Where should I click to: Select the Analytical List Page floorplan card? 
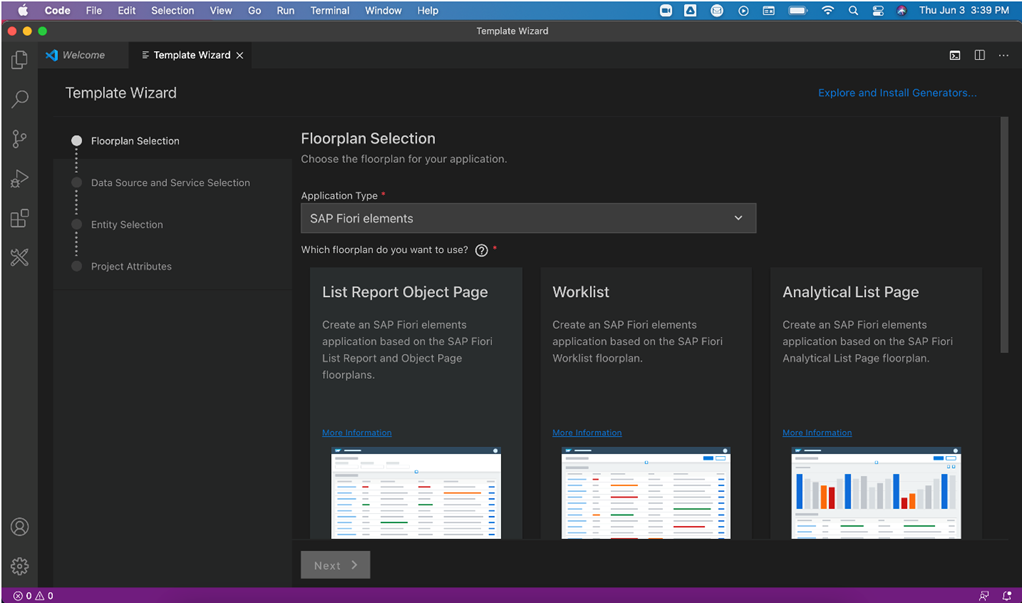pos(876,403)
